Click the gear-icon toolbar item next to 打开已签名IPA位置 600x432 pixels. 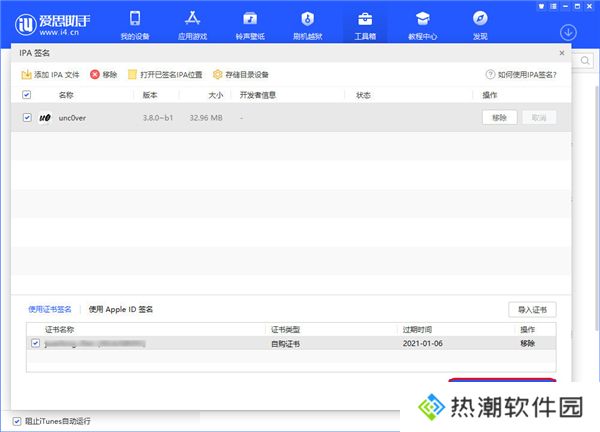coord(241,75)
